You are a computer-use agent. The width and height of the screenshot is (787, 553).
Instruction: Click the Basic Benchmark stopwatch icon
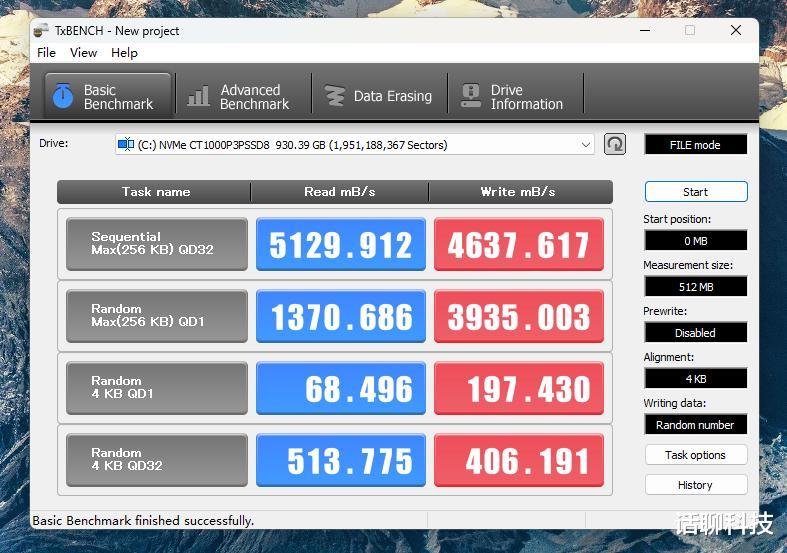pyautogui.click(x=63, y=96)
